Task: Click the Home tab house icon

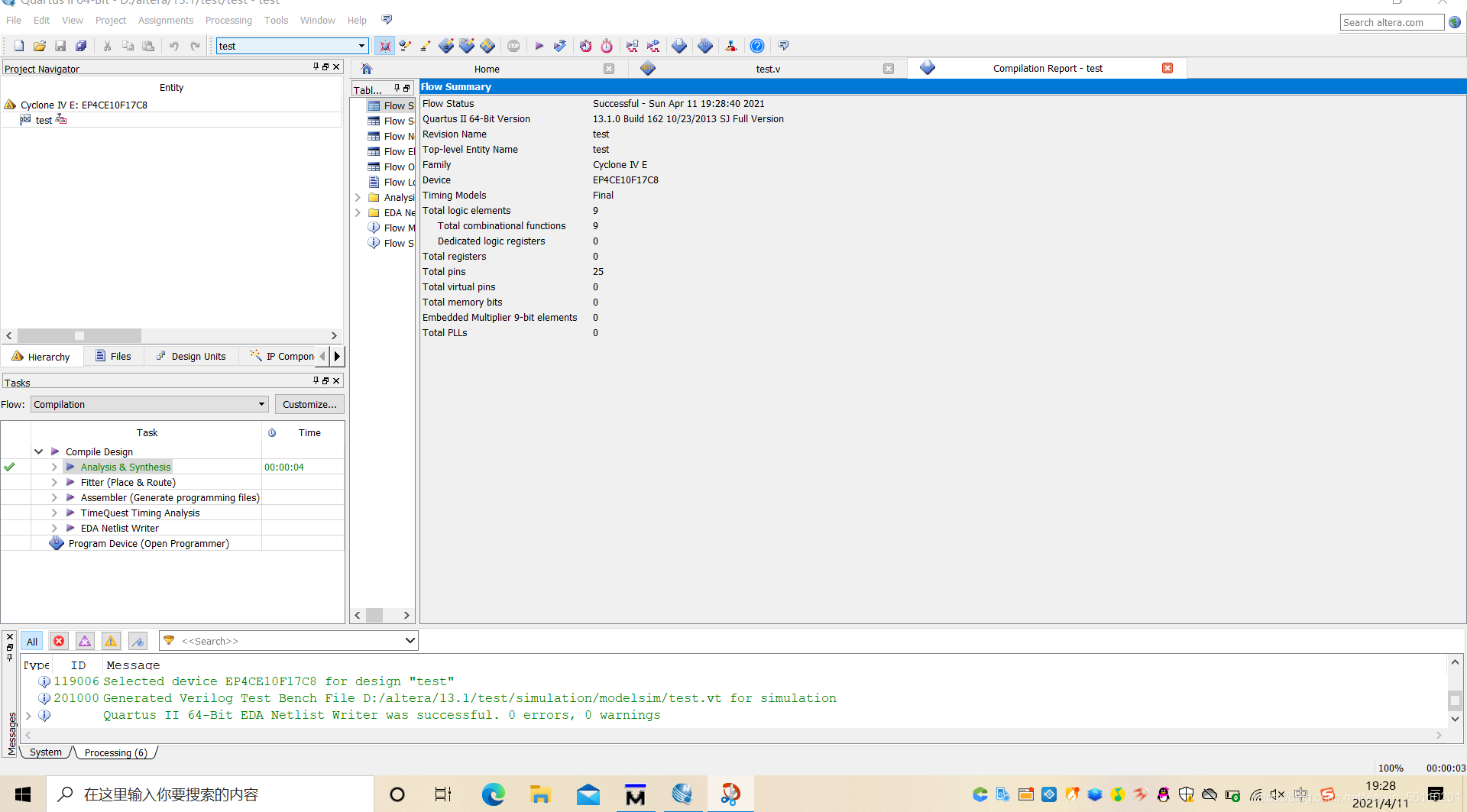Action: [367, 69]
